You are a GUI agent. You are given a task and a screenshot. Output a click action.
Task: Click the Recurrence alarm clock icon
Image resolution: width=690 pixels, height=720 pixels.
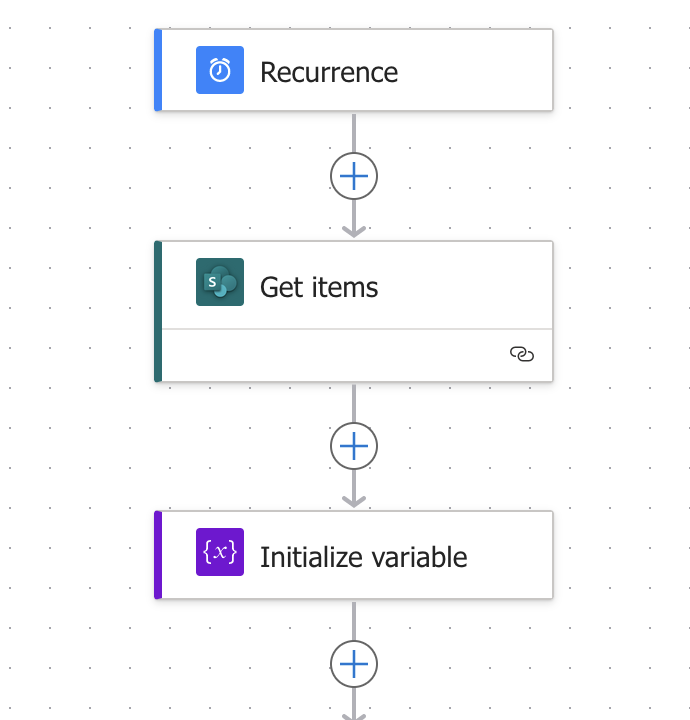[220, 70]
